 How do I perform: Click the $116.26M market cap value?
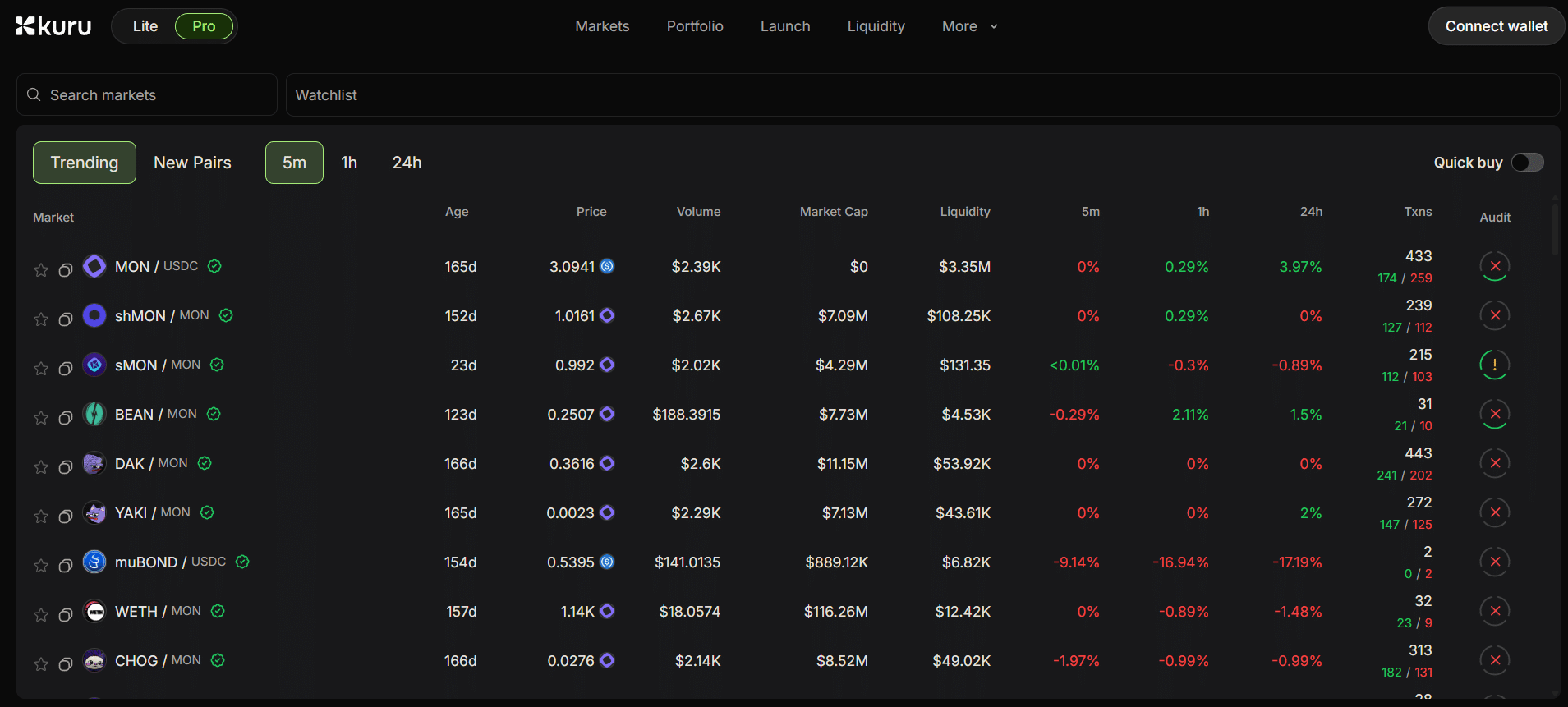click(x=835, y=611)
